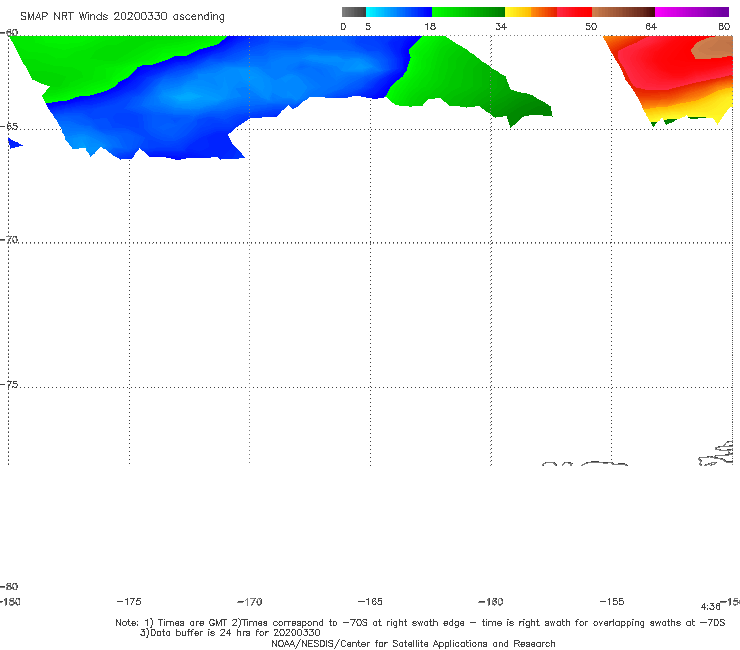740x650 pixels.
Task: Click the small blue triangle on left map edge
Action: (x=15, y=143)
